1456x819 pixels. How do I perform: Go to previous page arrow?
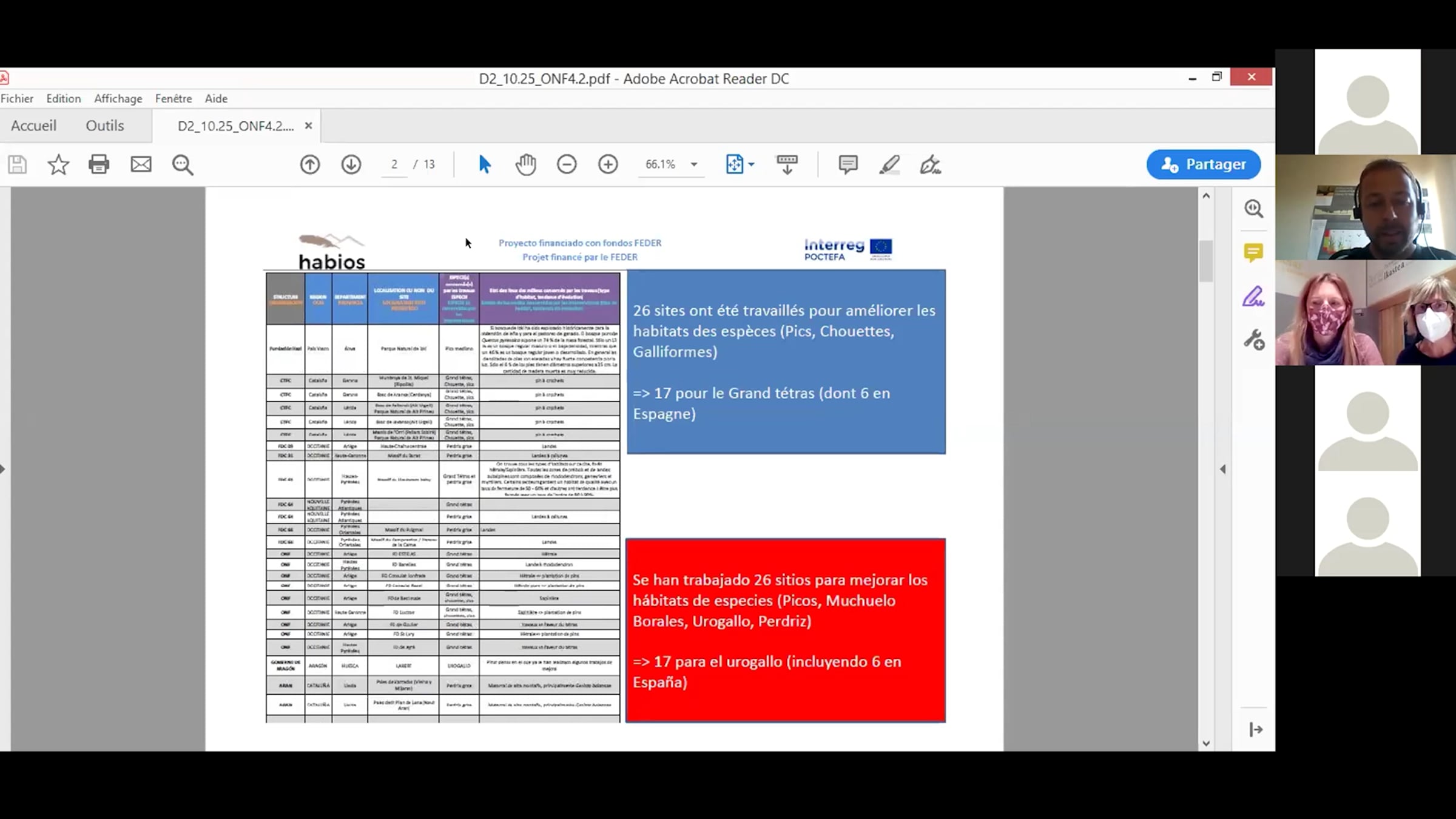click(309, 164)
